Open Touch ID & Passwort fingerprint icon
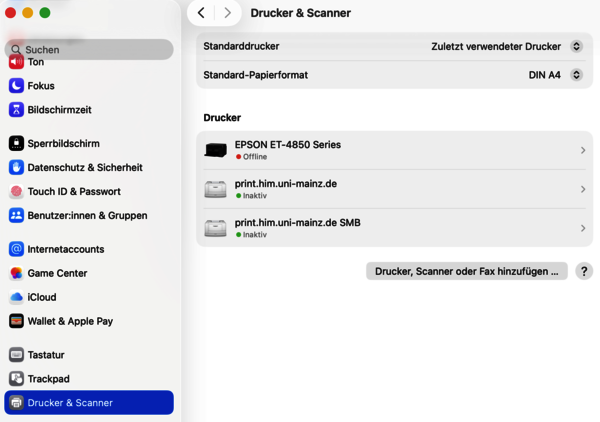The width and height of the screenshot is (600, 422). coord(16,191)
